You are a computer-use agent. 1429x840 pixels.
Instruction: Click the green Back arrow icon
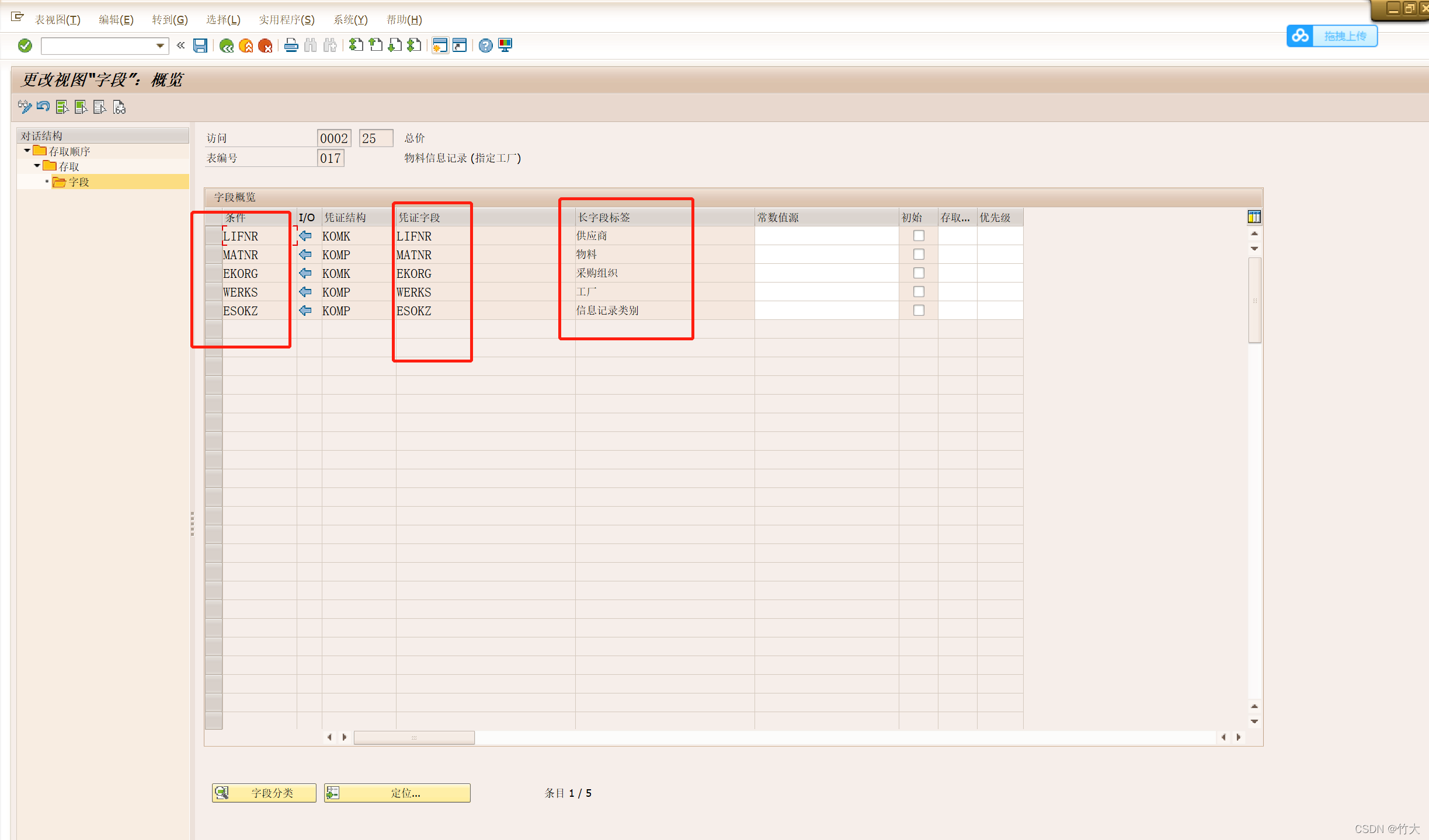coord(227,46)
